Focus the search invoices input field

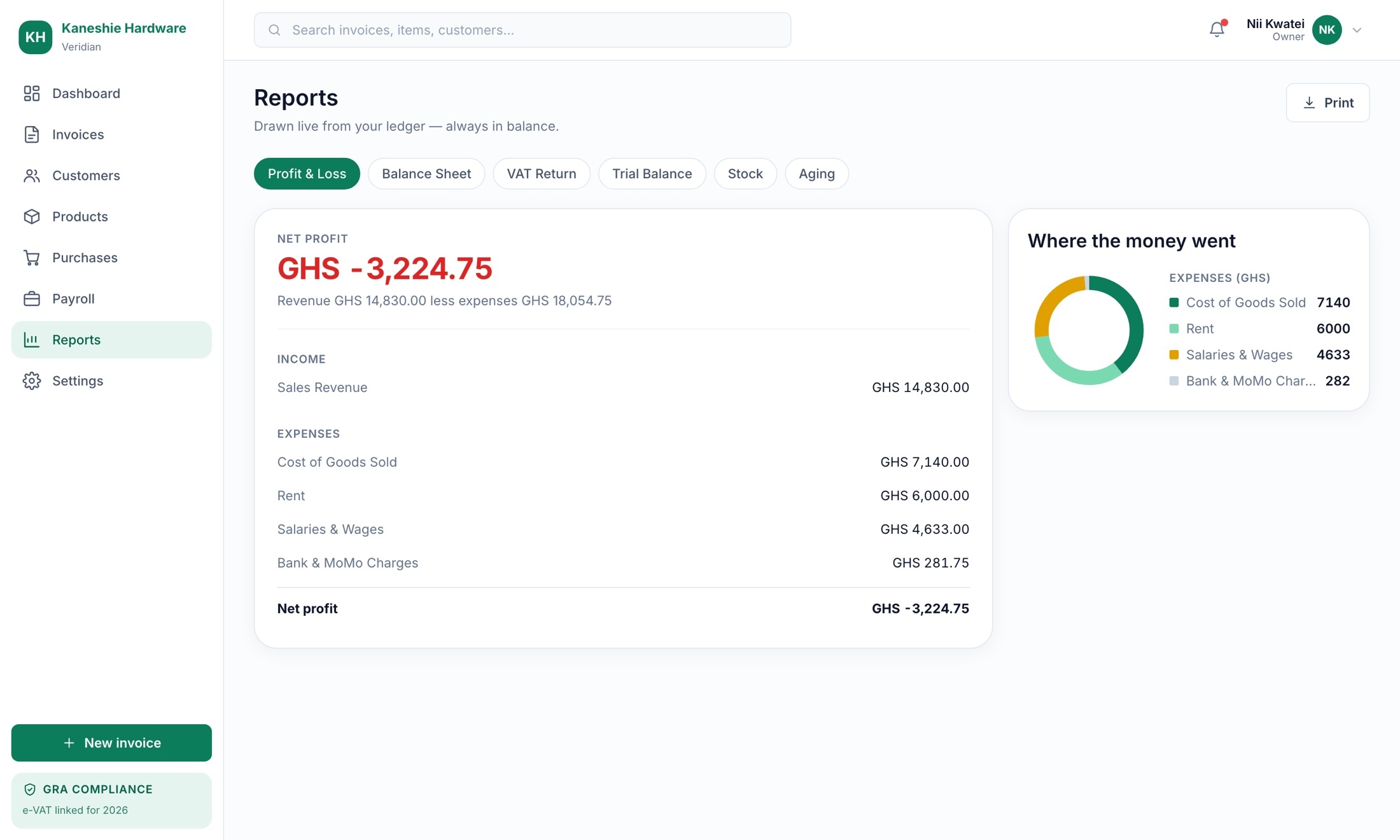pos(522,30)
